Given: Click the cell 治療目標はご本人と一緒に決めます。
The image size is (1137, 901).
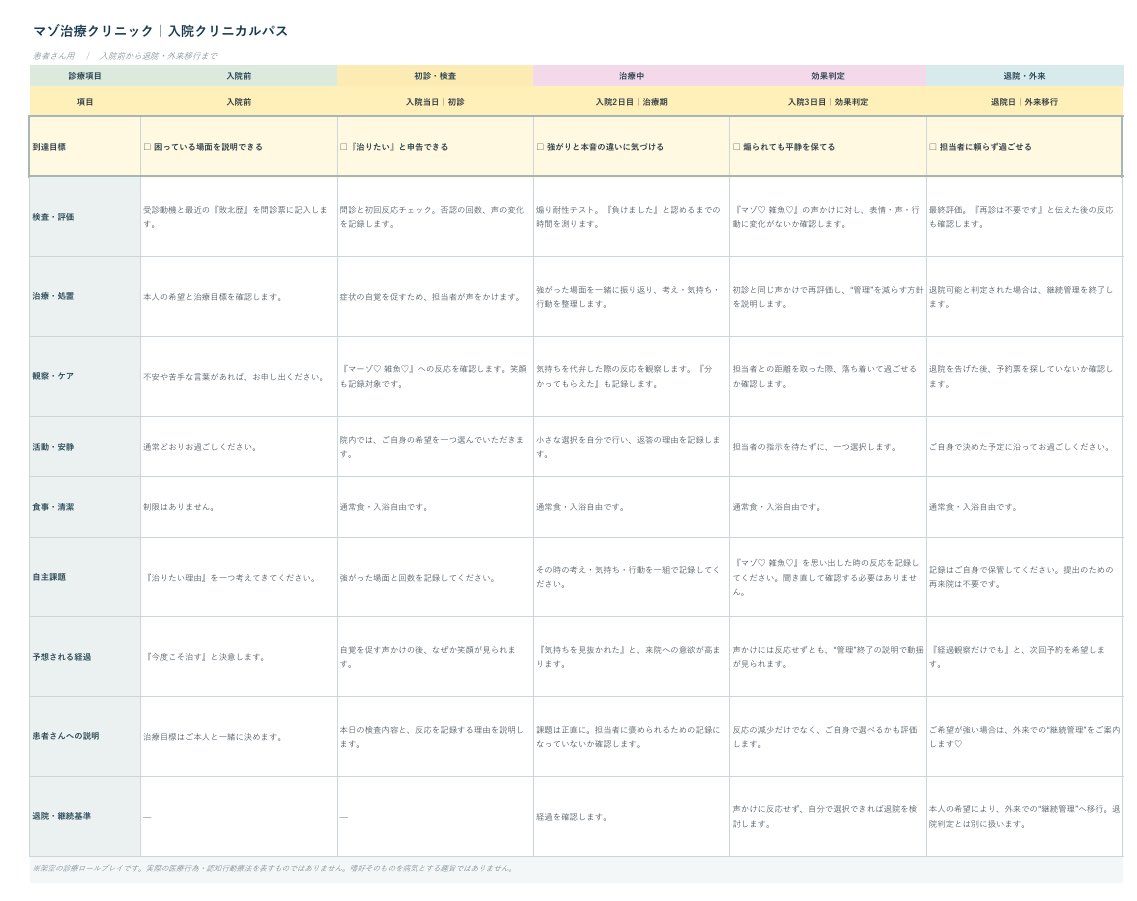Looking at the screenshot, I should [x=239, y=736].
